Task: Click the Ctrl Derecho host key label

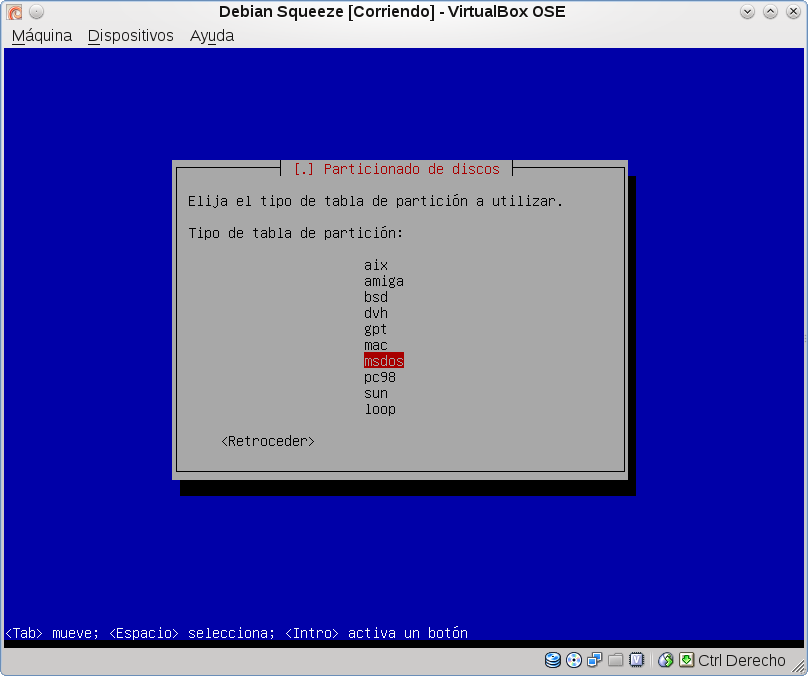Action: coord(742,660)
